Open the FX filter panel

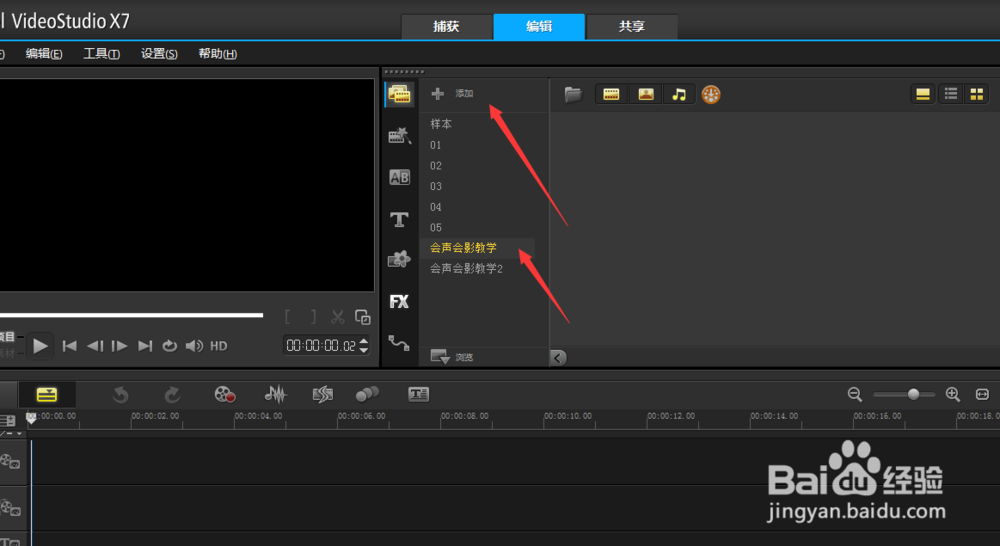[x=399, y=301]
